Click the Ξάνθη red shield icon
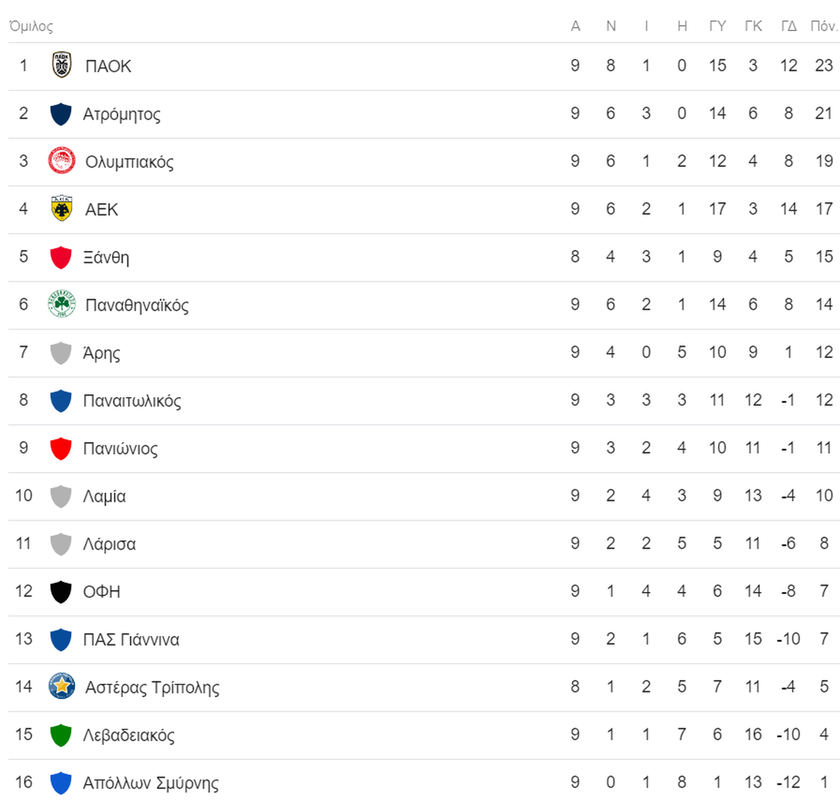 click(61, 257)
